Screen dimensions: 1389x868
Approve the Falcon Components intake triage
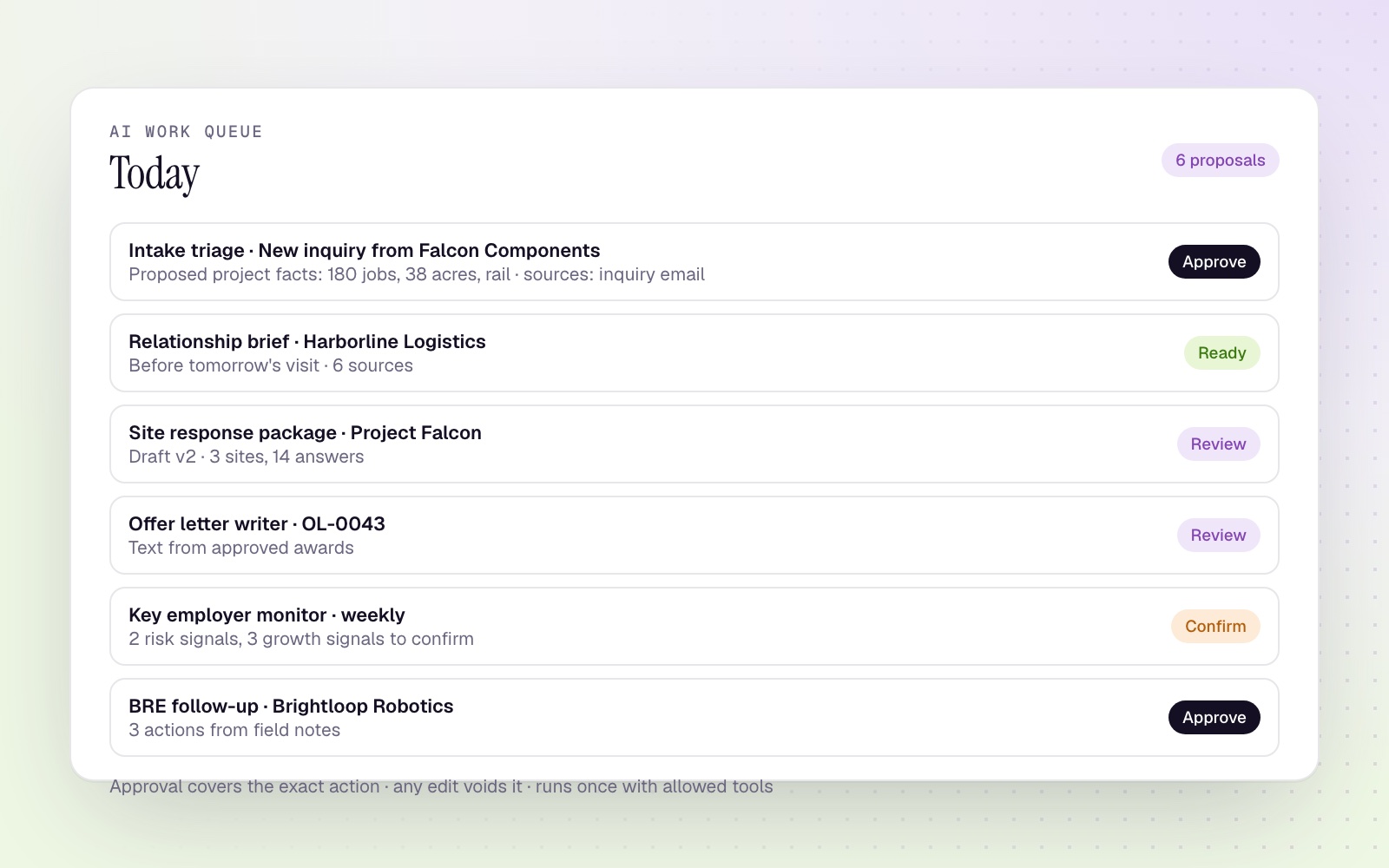point(1214,262)
